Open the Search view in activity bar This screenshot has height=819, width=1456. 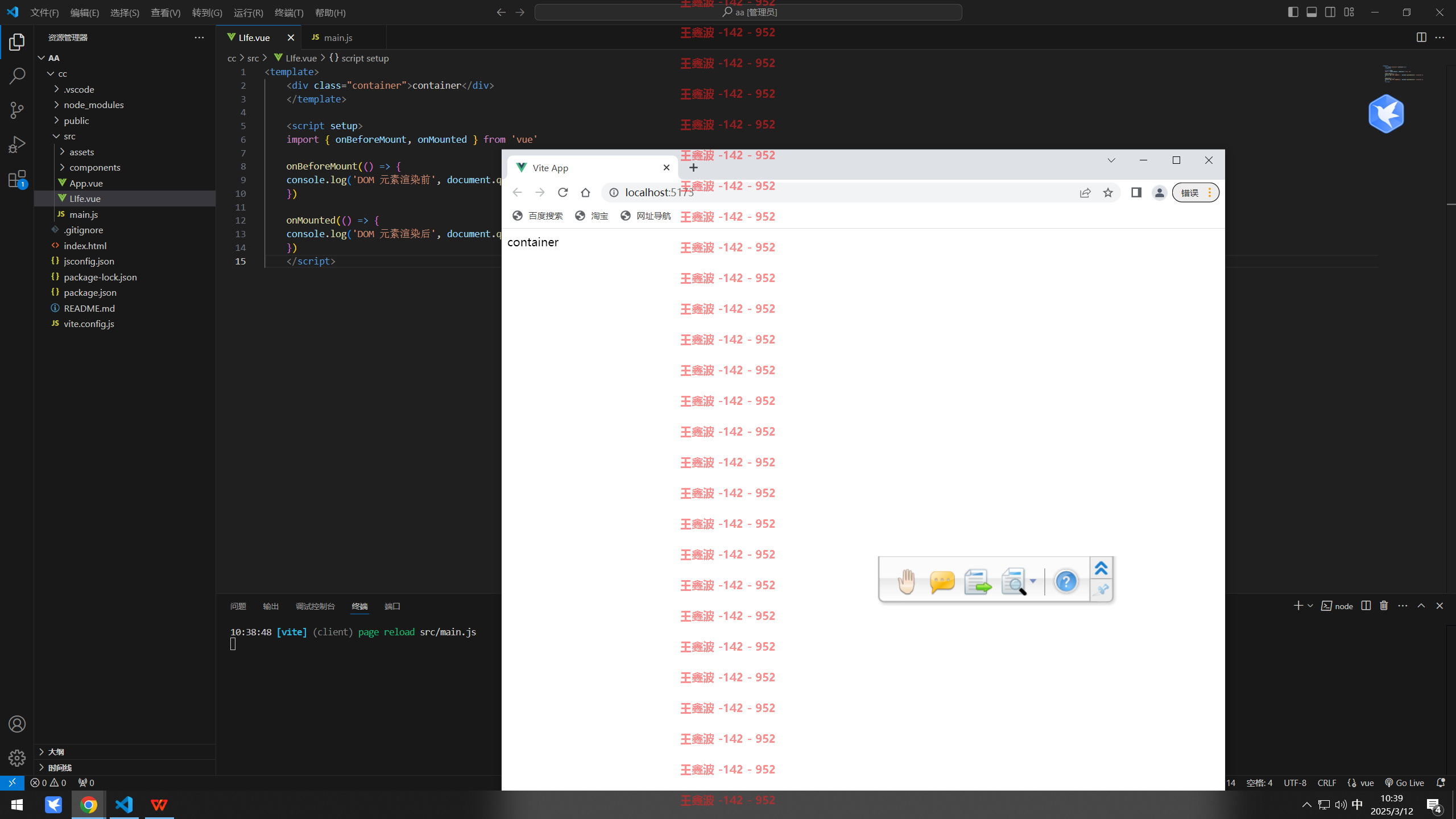coord(17,76)
